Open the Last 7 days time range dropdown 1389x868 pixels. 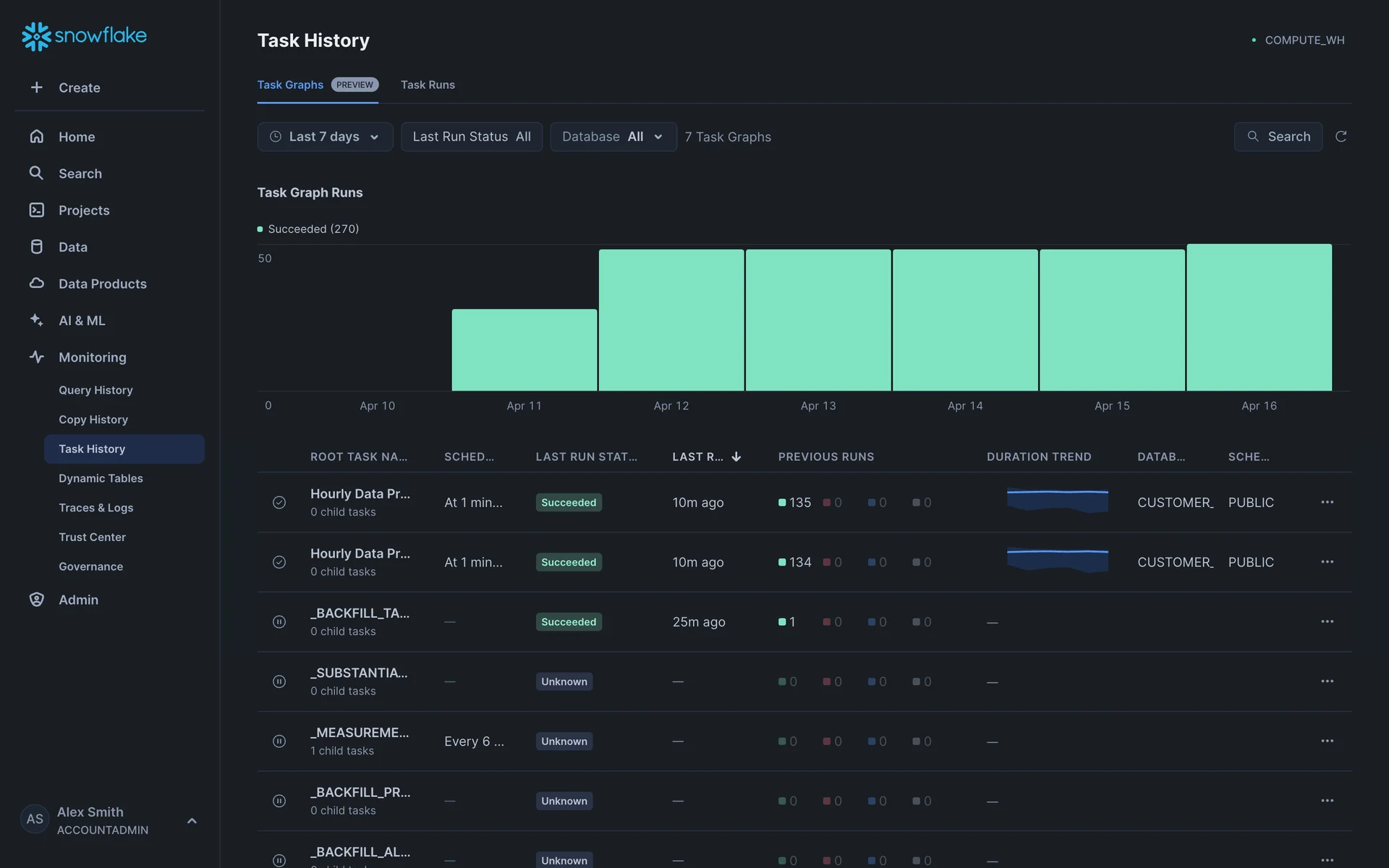coord(325,137)
